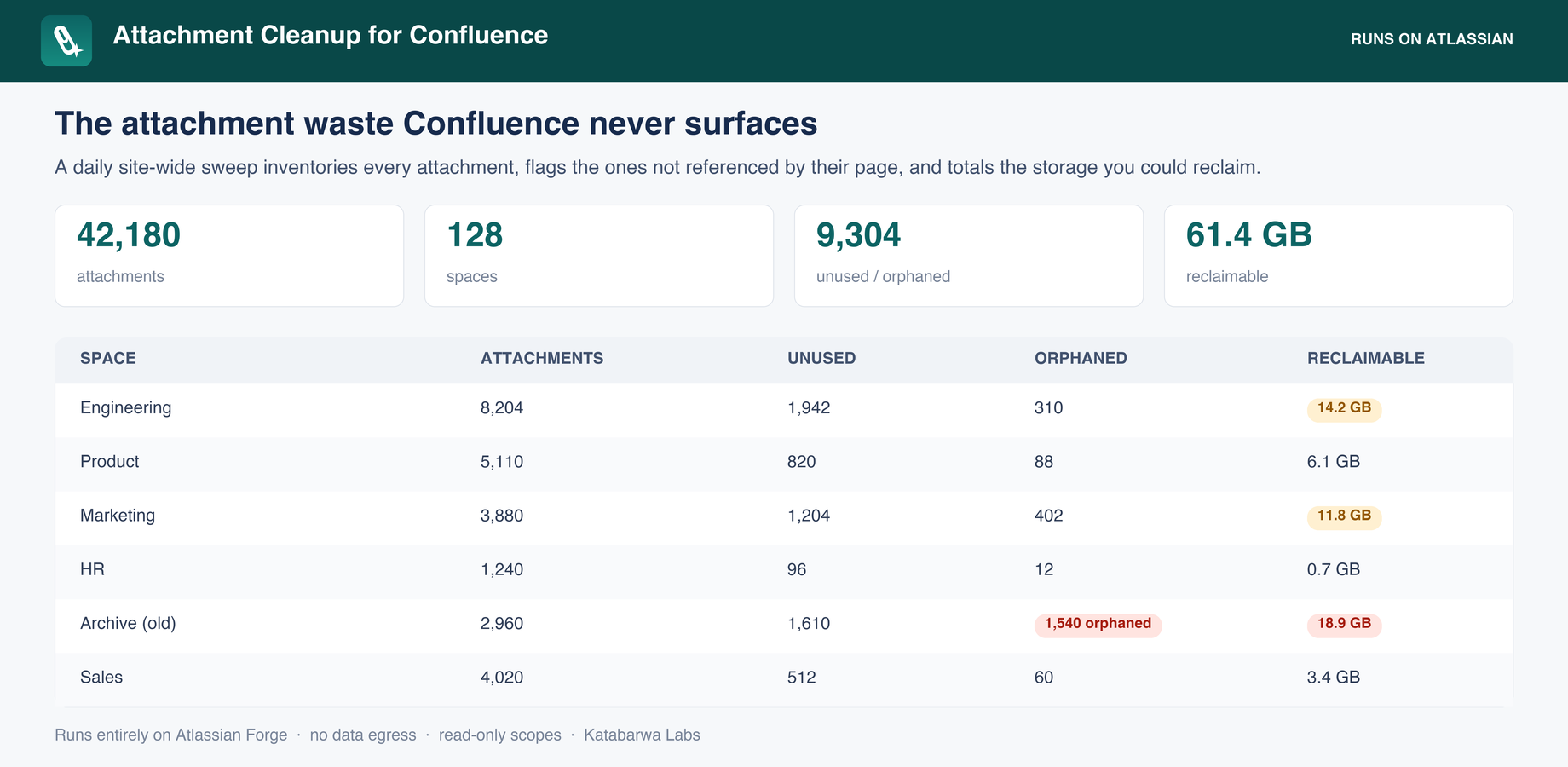Click the SPACE column header
Viewport: 1568px width, 767px height.
pos(108,359)
